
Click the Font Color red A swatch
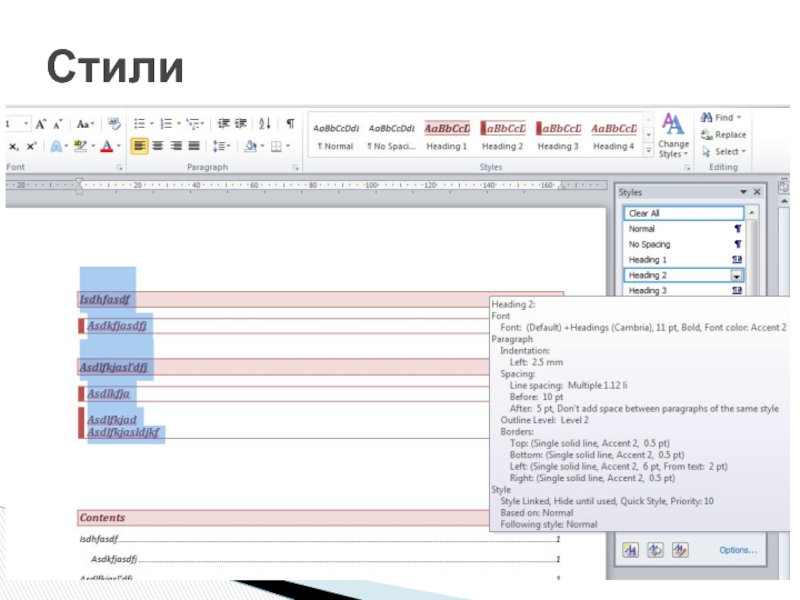(x=105, y=146)
